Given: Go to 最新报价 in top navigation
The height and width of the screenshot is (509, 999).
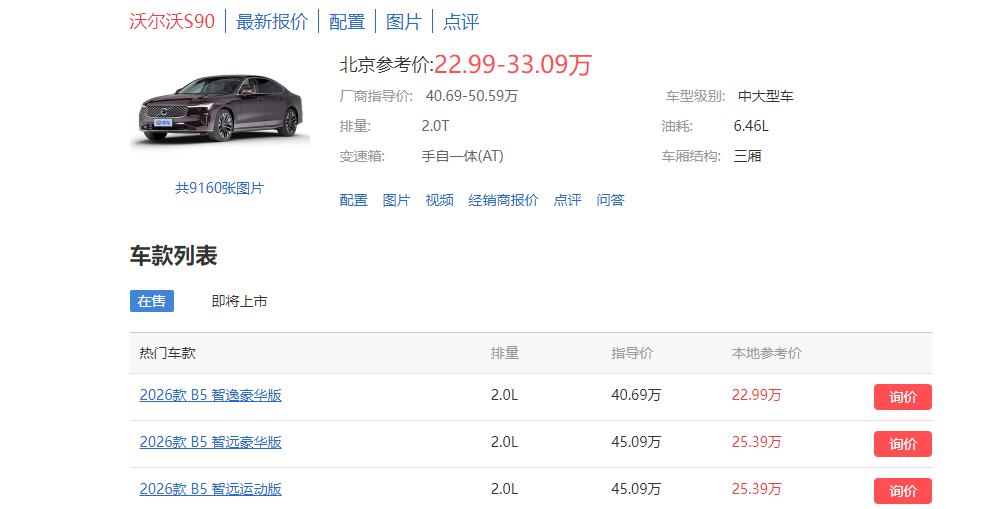Looking at the screenshot, I should 272,22.
